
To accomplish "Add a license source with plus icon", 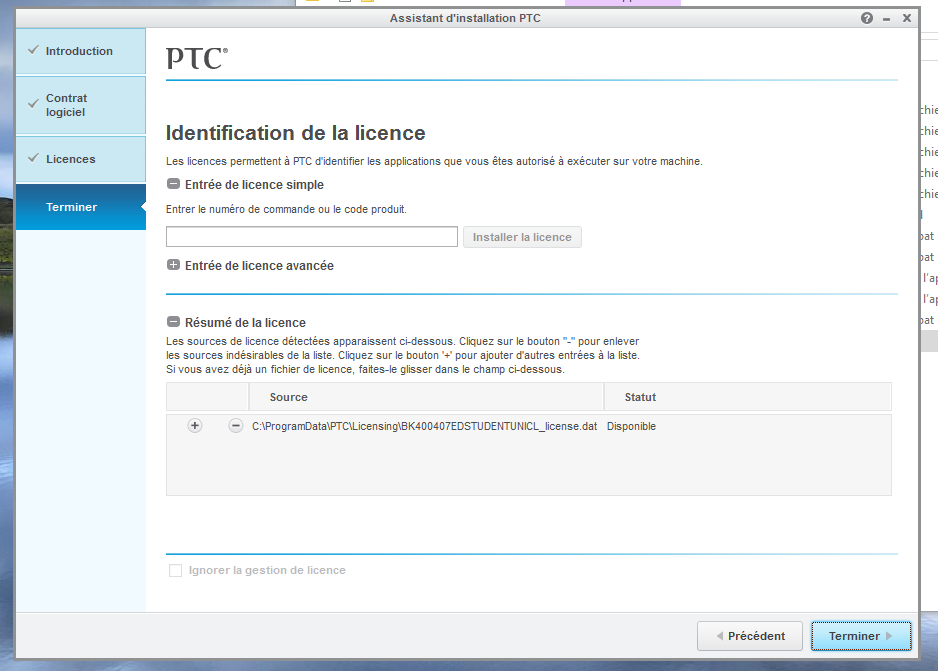I will 194,426.
